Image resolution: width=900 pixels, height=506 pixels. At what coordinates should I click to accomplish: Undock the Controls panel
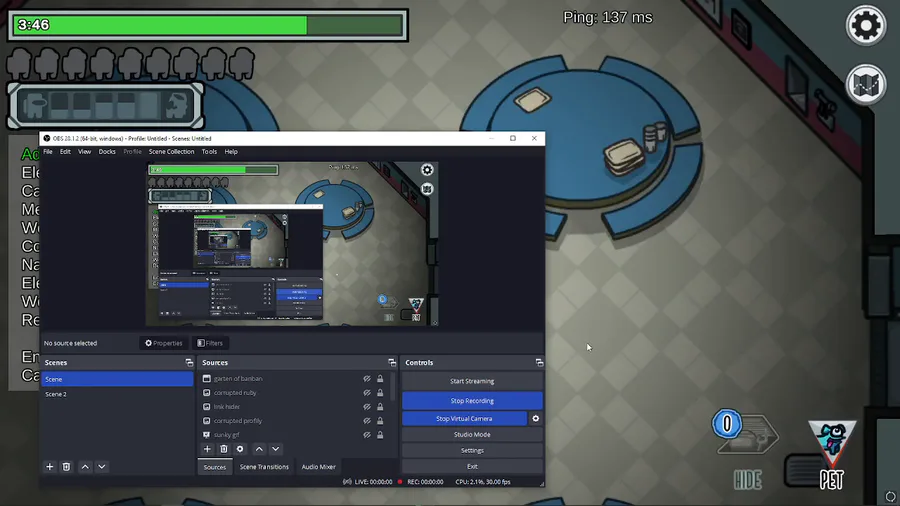coord(539,363)
